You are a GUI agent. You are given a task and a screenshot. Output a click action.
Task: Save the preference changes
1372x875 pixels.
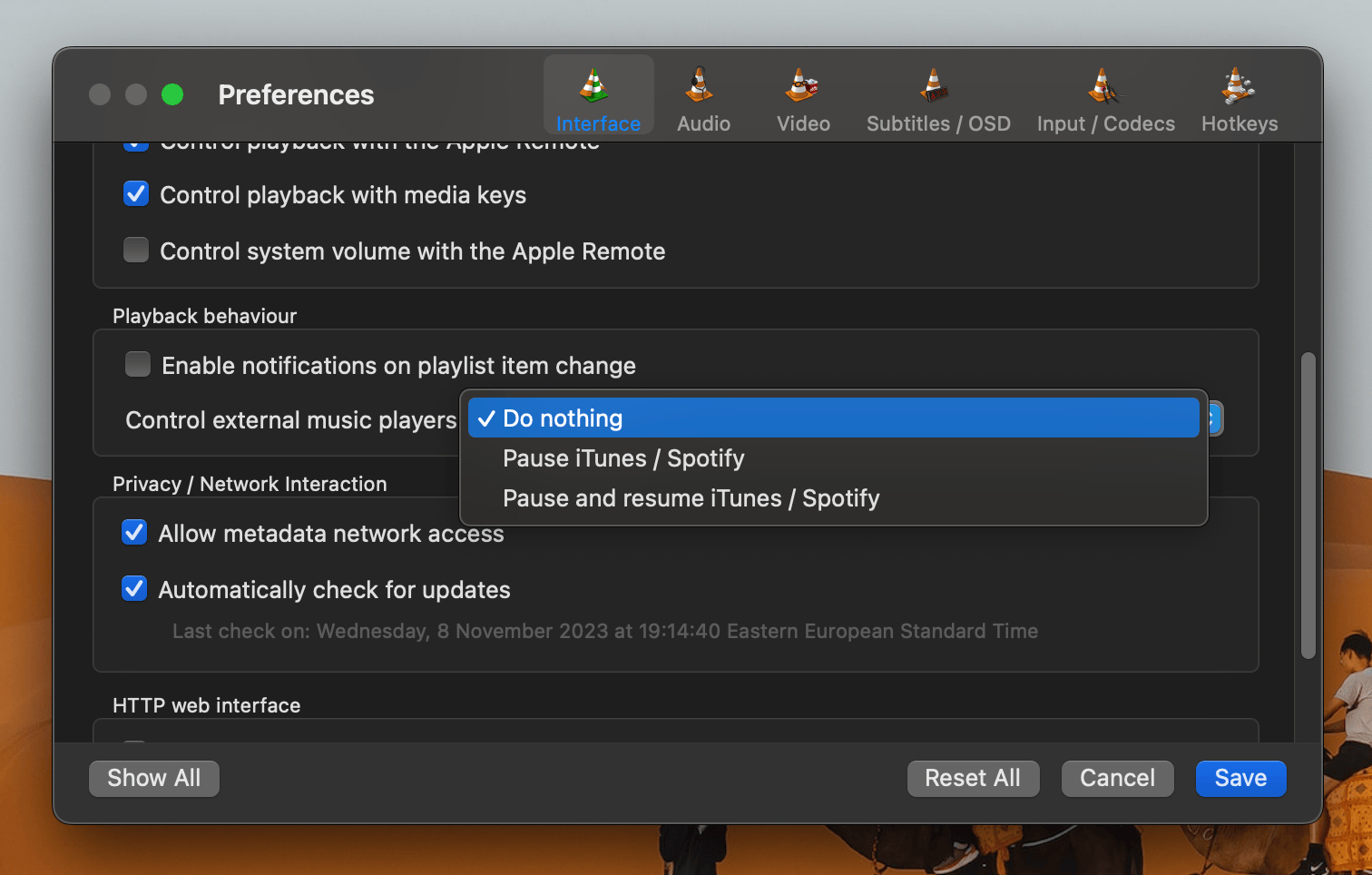click(x=1240, y=778)
